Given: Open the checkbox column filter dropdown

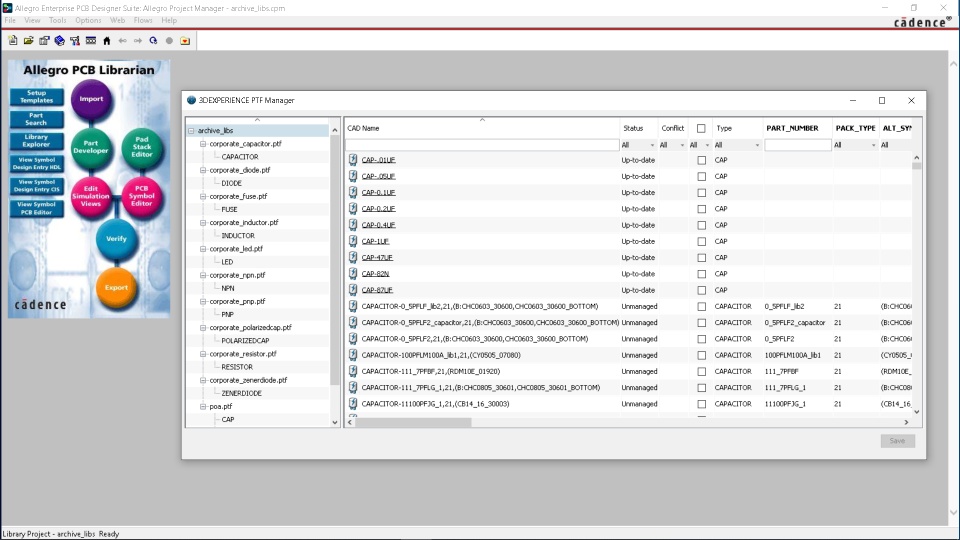Looking at the screenshot, I should coord(699,145).
